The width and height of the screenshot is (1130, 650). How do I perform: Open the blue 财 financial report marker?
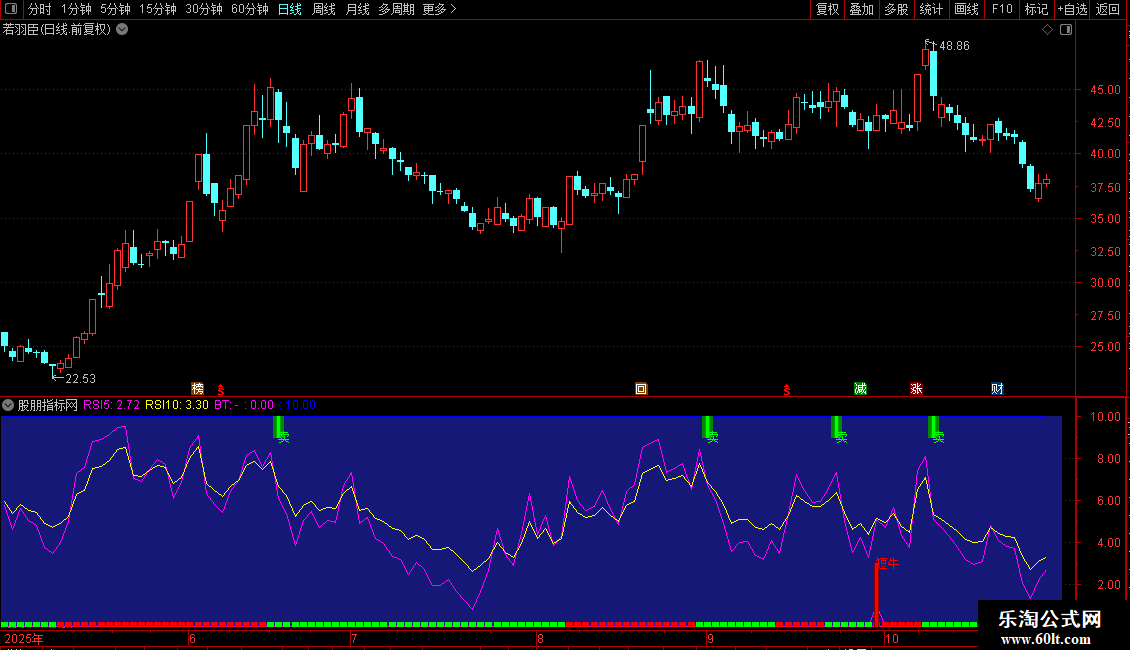pos(997,389)
